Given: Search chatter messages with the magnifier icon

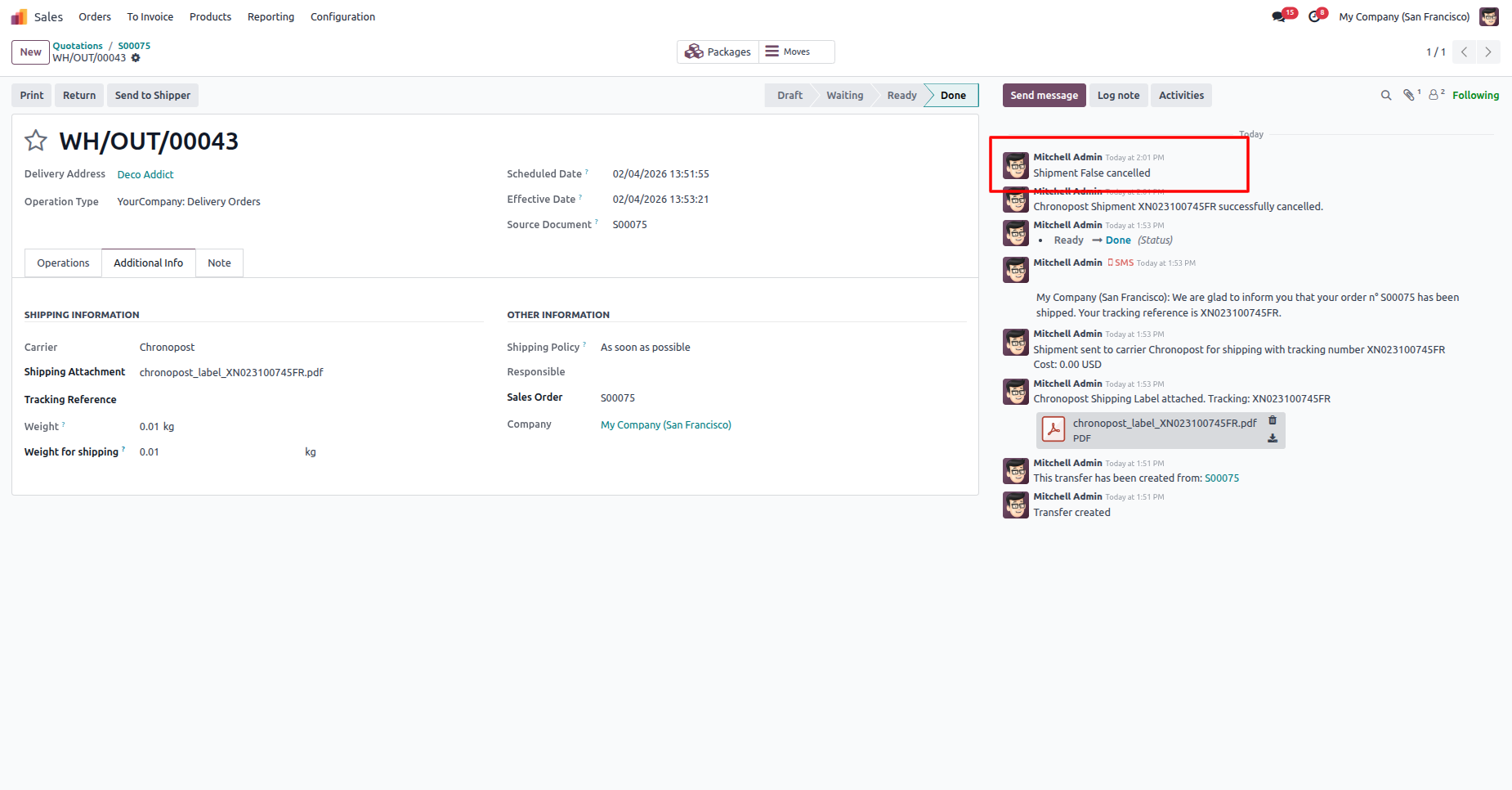Looking at the screenshot, I should point(1386,96).
